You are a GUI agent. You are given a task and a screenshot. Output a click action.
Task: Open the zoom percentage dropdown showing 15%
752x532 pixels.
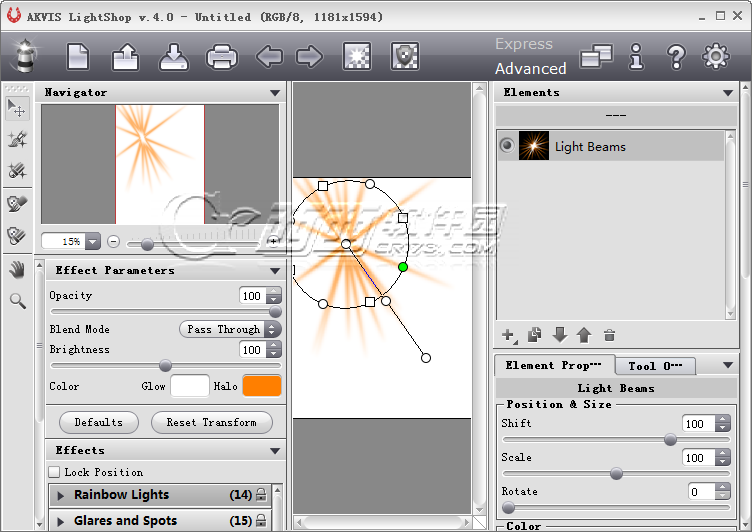(93, 241)
